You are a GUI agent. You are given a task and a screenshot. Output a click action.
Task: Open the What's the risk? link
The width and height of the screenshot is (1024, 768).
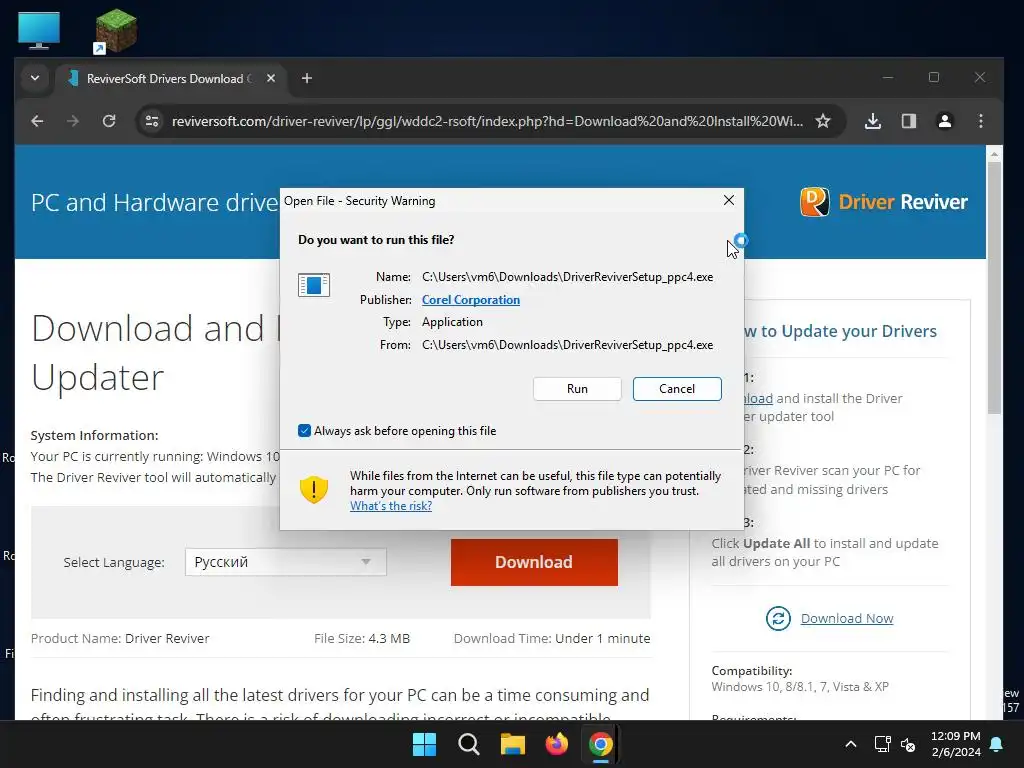click(x=391, y=506)
